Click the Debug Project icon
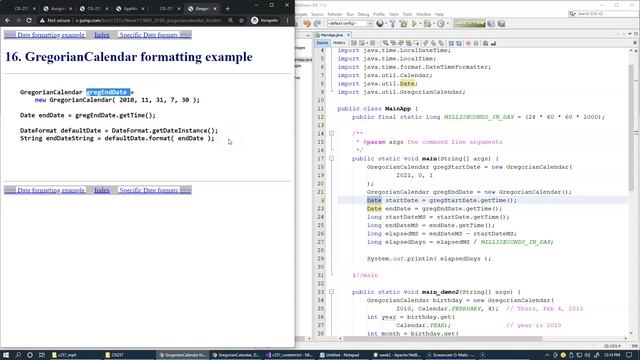Viewport: 640px width, 360px height. pyautogui.click(x=427, y=24)
